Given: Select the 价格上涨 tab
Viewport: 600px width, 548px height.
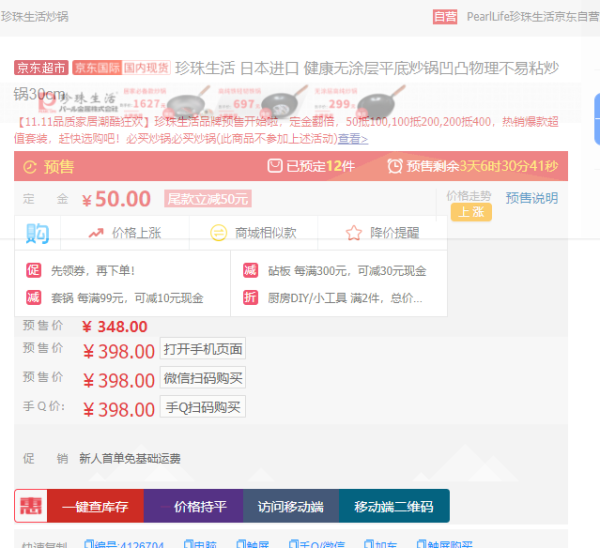Looking at the screenshot, I should coord(125,233).
